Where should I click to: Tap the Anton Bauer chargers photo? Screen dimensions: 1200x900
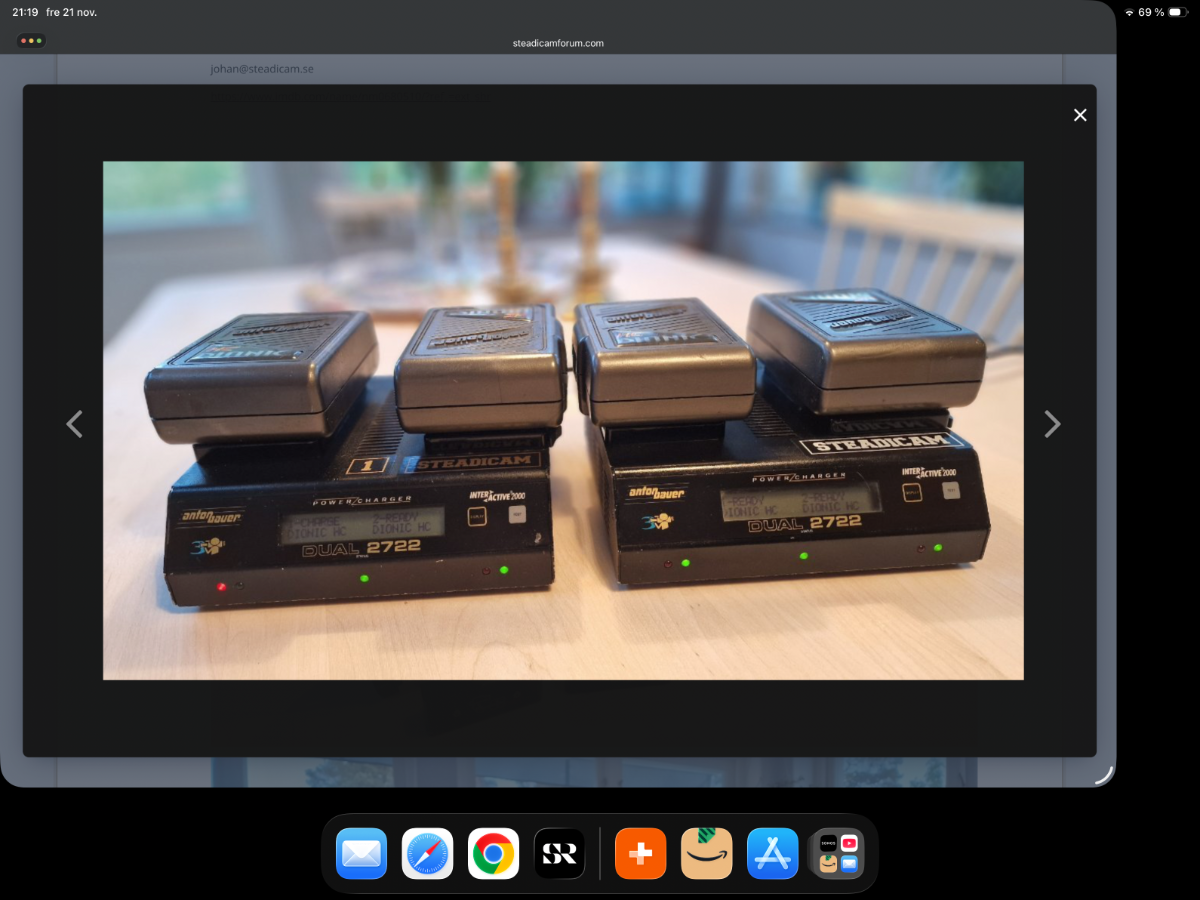563,420
